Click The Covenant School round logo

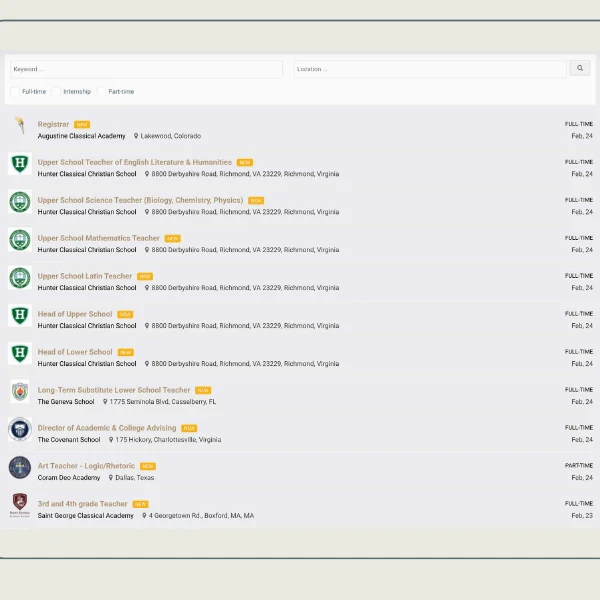[20, 430]
